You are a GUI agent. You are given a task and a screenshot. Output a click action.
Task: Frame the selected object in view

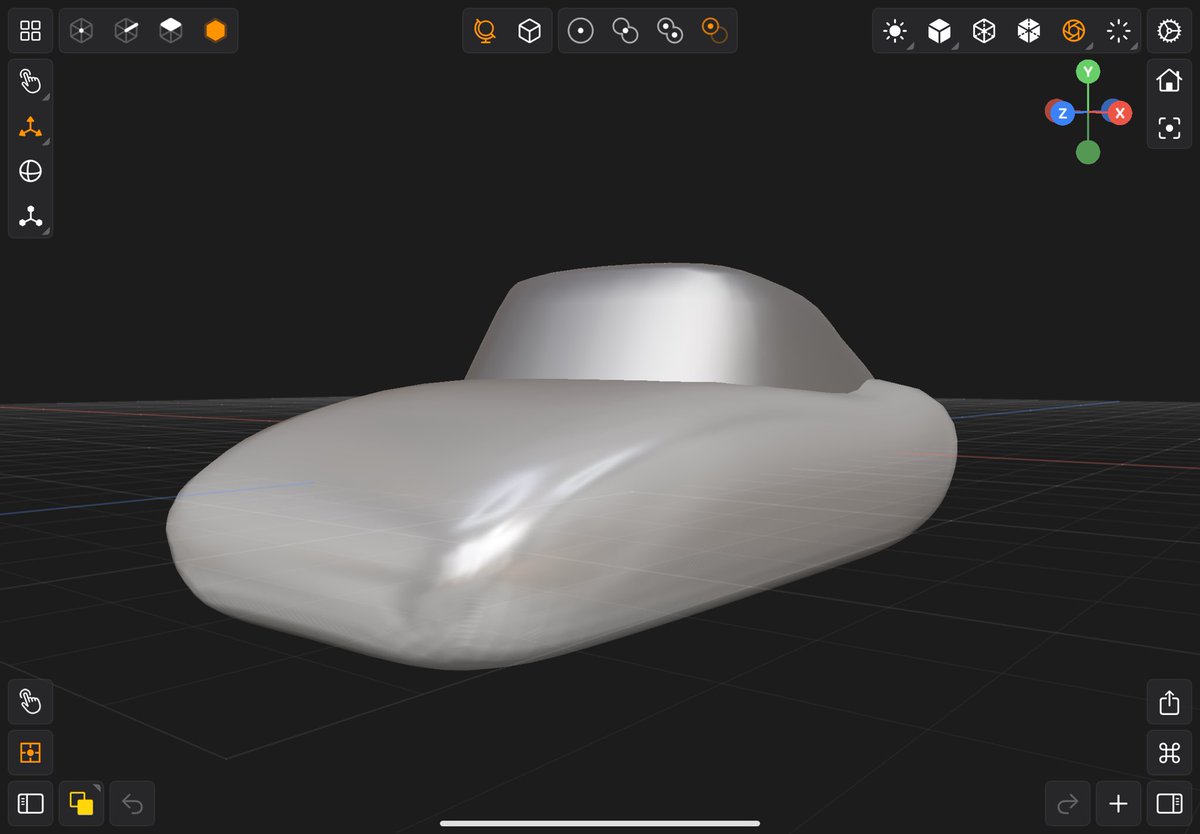1169,128
